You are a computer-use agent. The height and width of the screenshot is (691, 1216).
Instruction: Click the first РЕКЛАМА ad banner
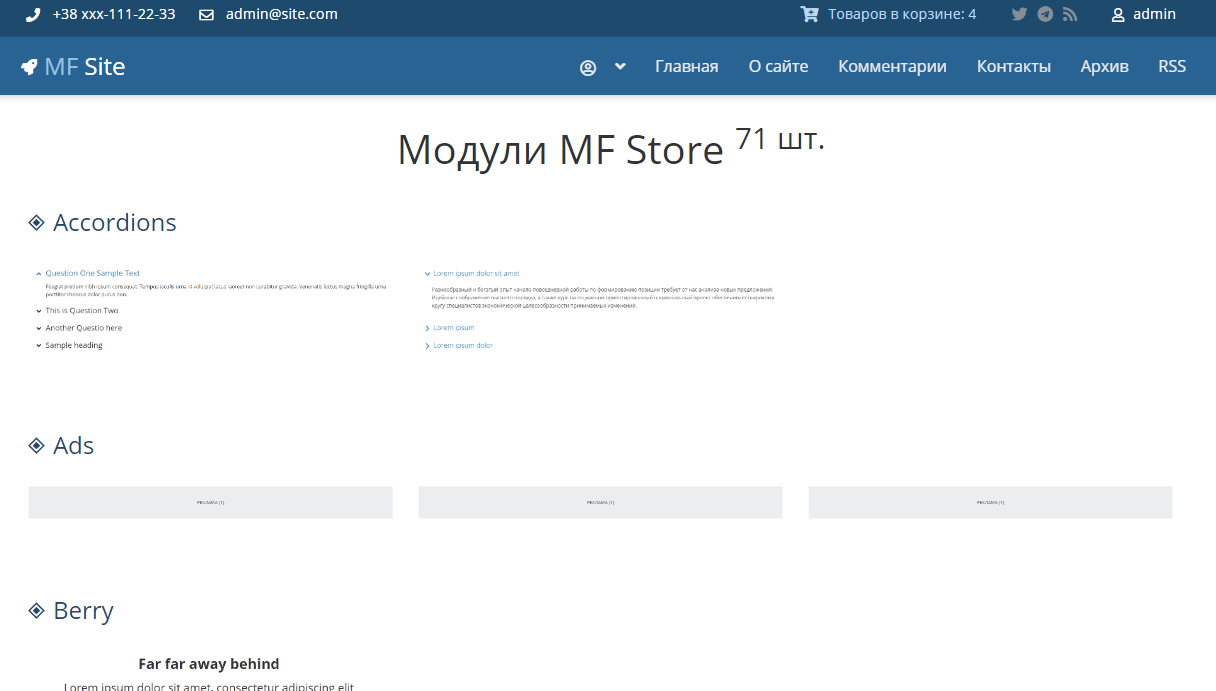(210, 502)
